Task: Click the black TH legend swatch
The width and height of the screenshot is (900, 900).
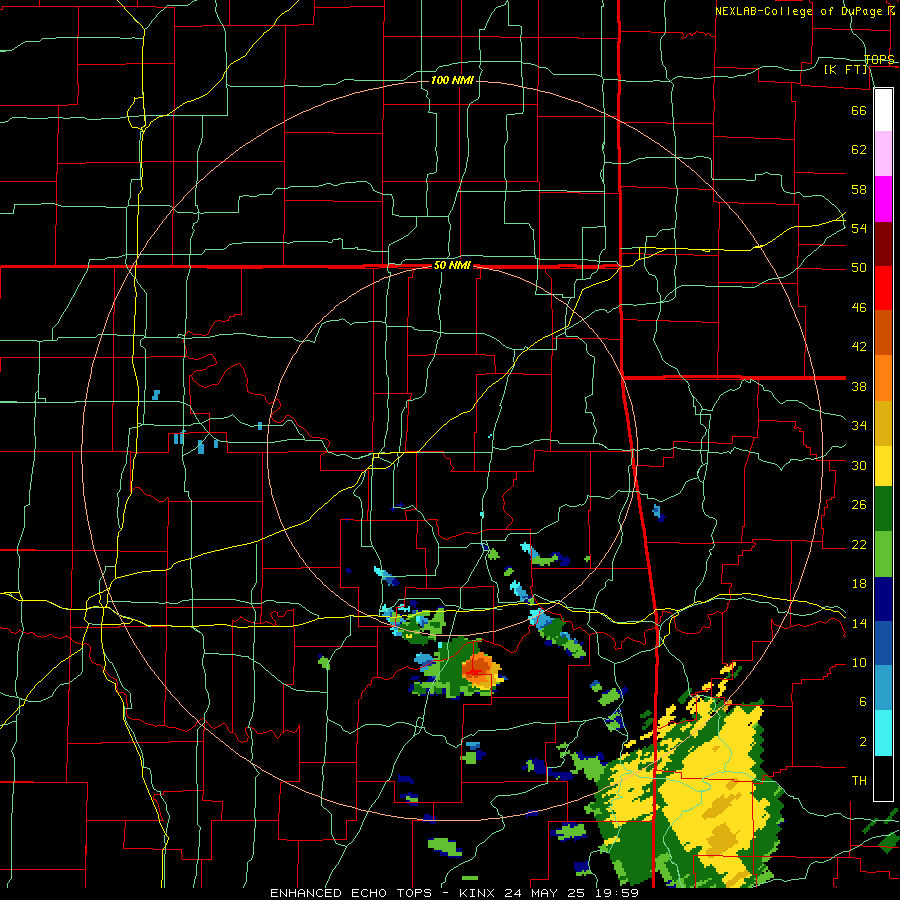Action: pos(883,778)
